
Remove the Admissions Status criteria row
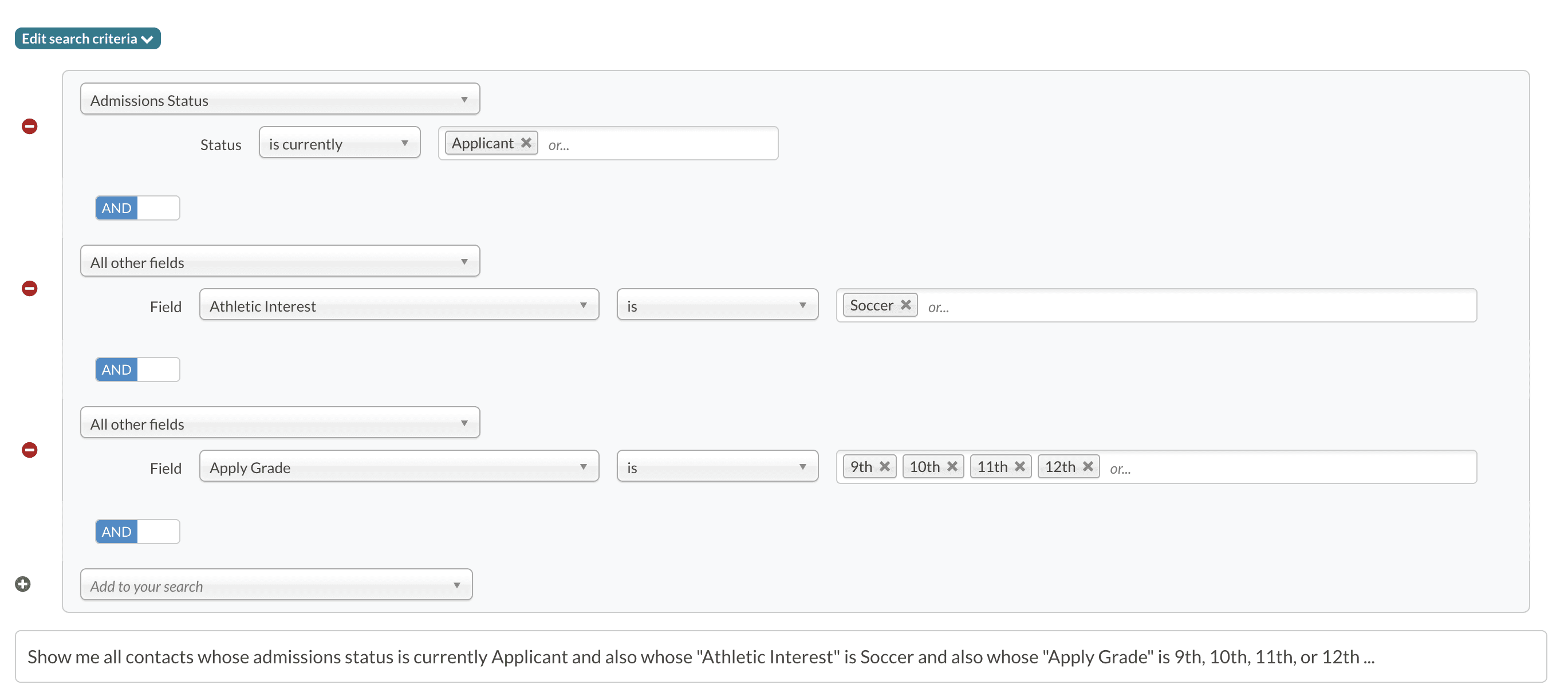click(29, 126)
